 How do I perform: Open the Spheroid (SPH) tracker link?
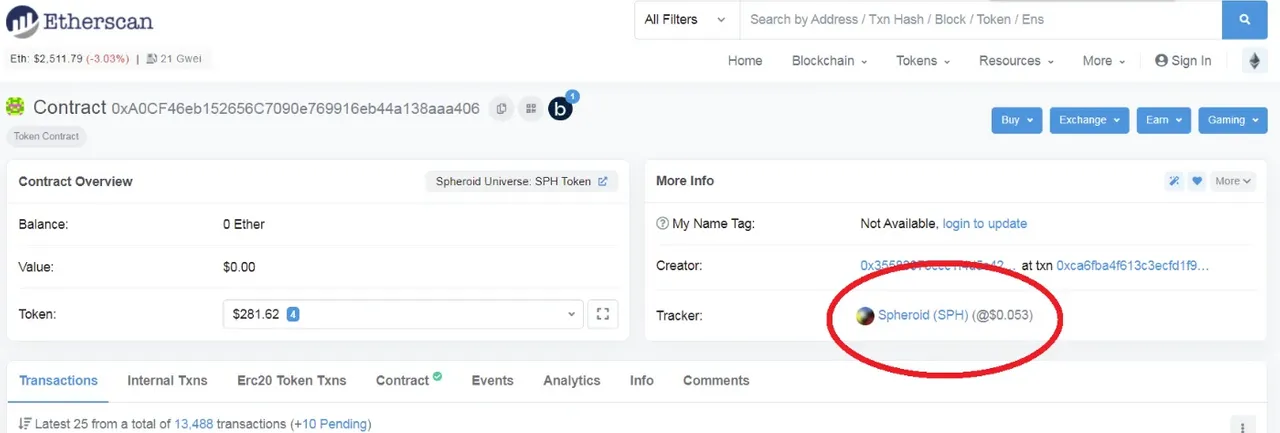pos(923,316)
